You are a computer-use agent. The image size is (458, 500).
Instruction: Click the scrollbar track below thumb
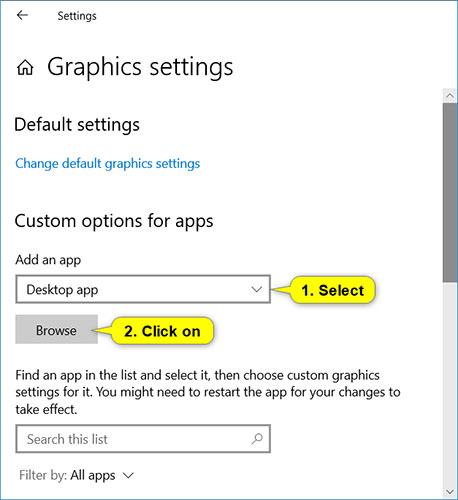tap(450, 383)
